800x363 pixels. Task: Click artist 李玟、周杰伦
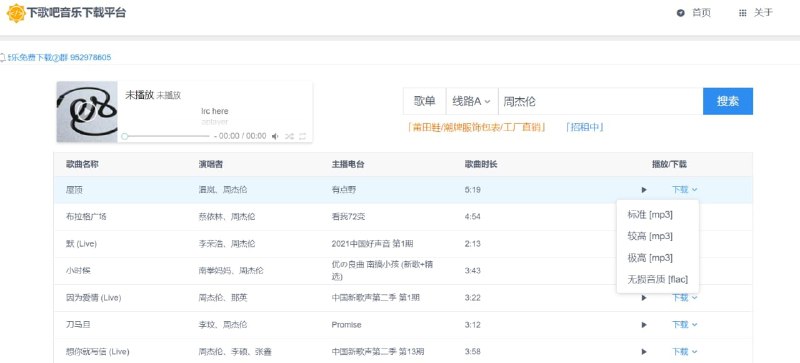pos(223,325)
